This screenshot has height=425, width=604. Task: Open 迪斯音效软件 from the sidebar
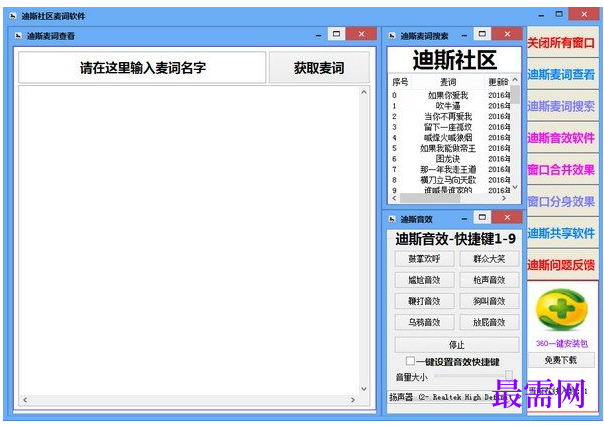pyautogui.click(x=561, y=138)
